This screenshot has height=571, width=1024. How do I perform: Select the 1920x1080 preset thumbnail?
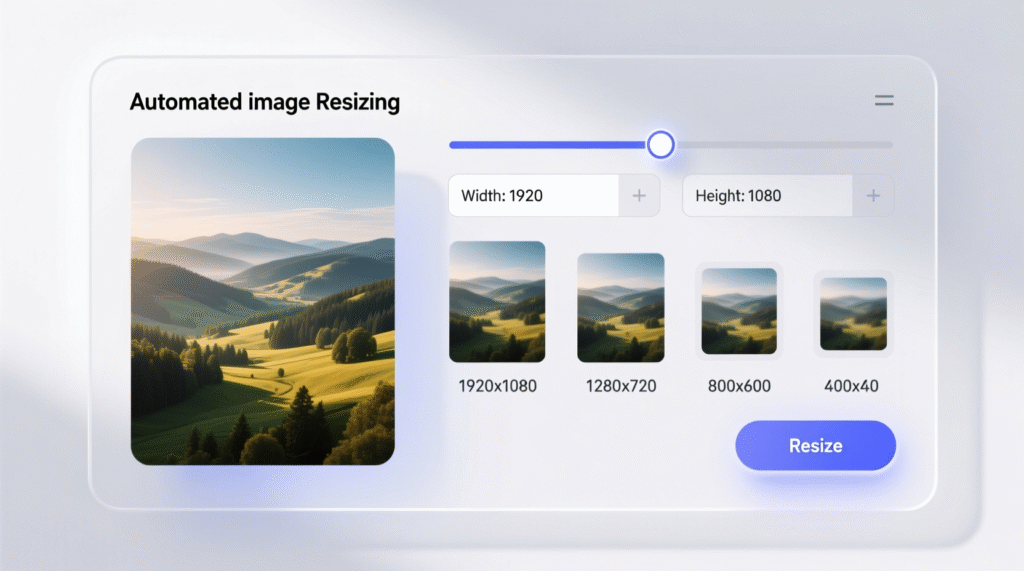[x=497, y=302]
